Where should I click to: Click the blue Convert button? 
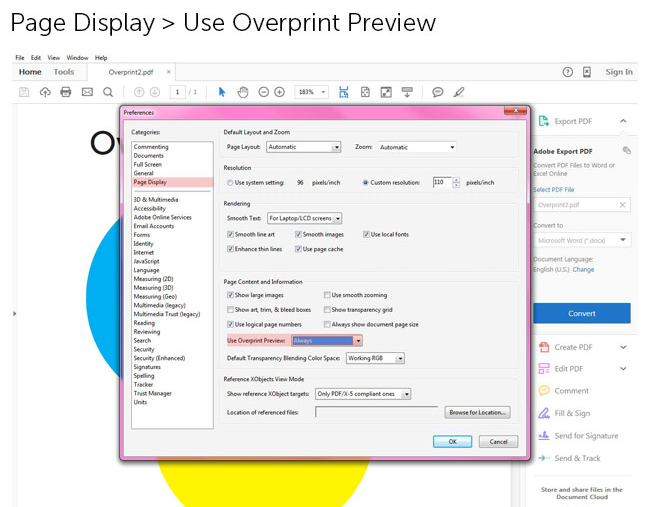582,313
